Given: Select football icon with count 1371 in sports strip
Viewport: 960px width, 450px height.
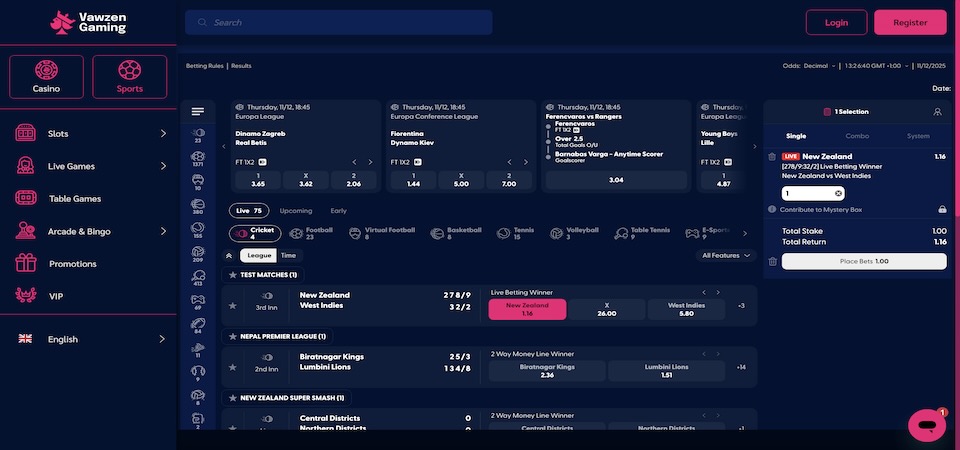Looking at the screenshot, I should click(198, 159).
